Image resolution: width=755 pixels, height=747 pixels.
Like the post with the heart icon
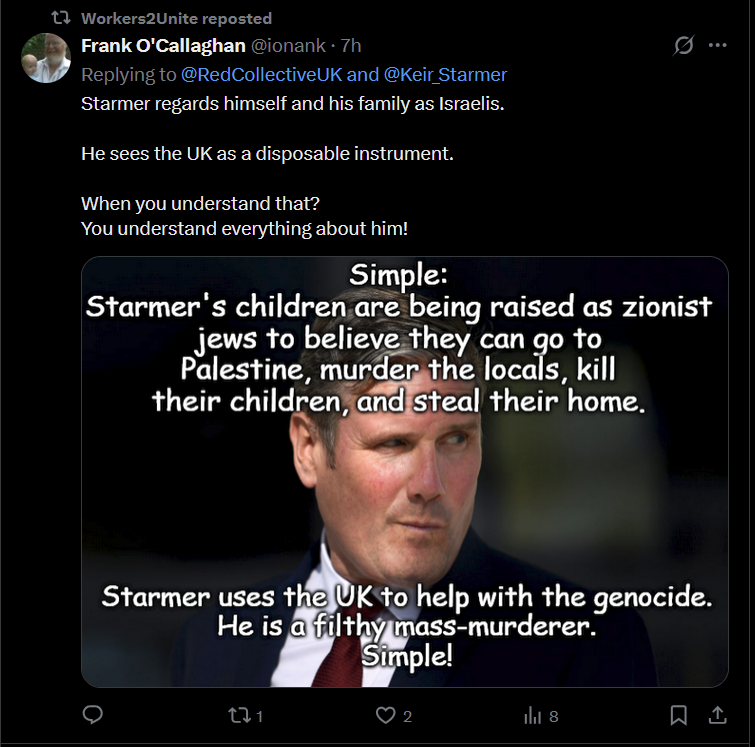pos(386,716)
